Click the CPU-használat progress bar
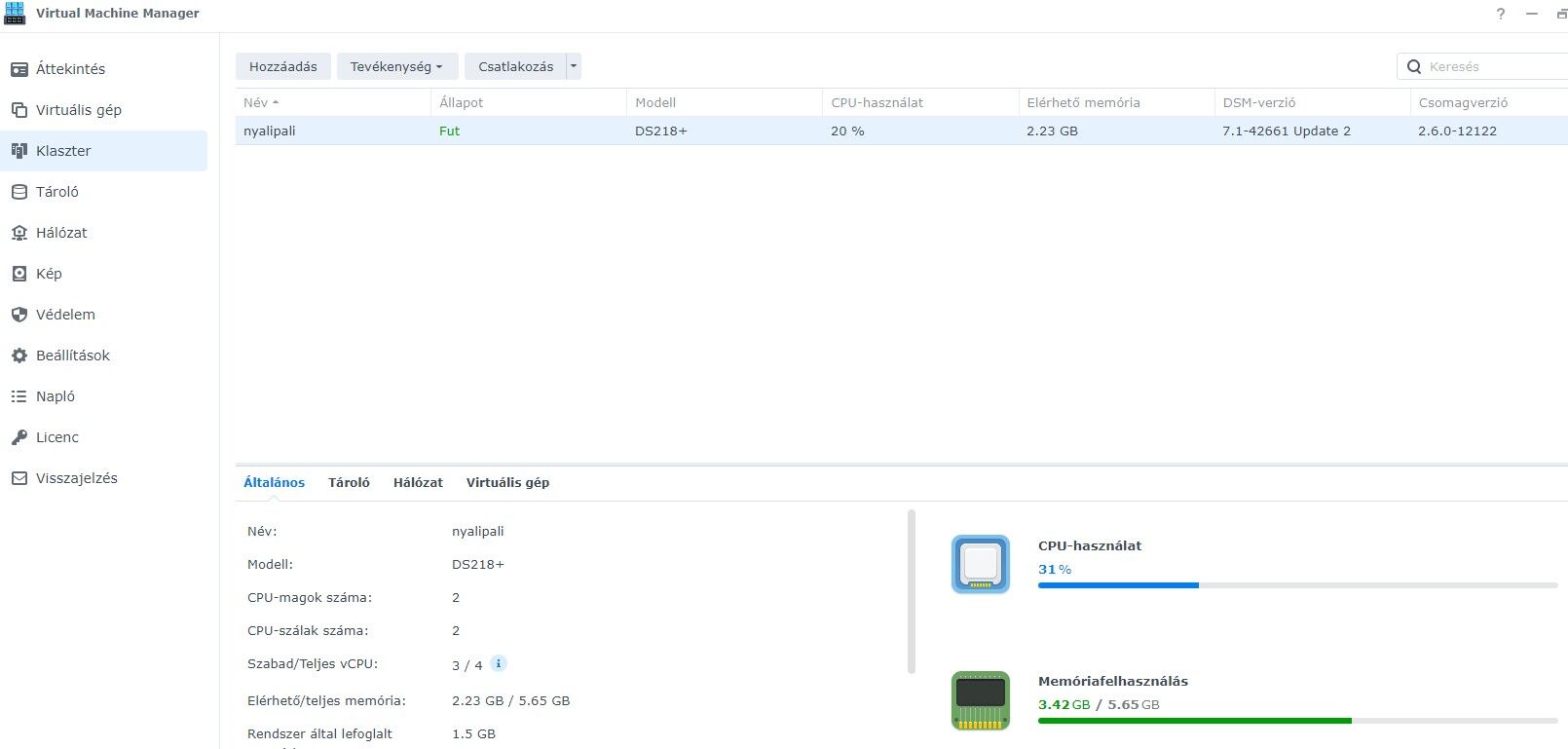 coord(1297,585)
